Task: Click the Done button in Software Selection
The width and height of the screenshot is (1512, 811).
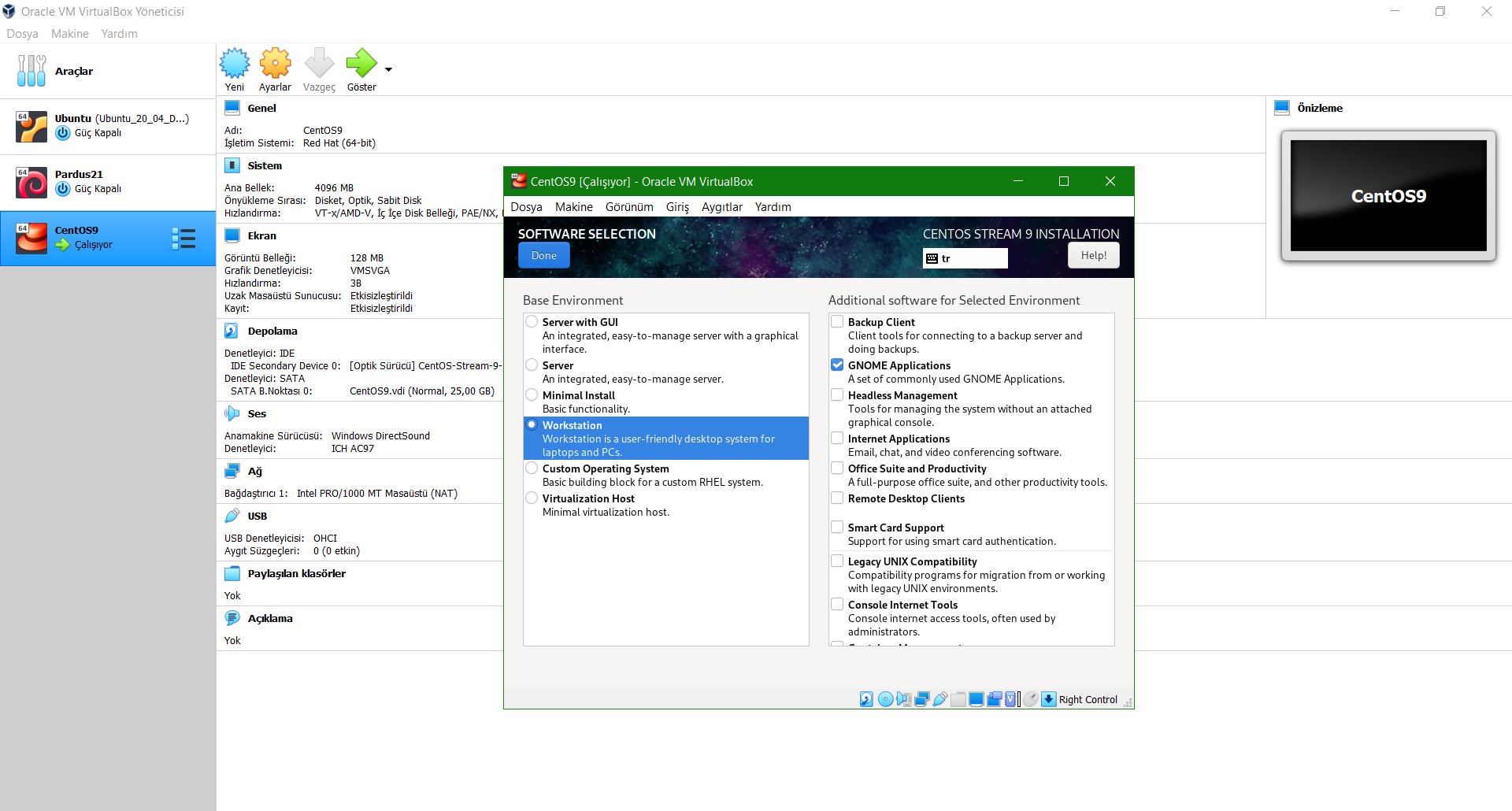Action: (543, 255)
